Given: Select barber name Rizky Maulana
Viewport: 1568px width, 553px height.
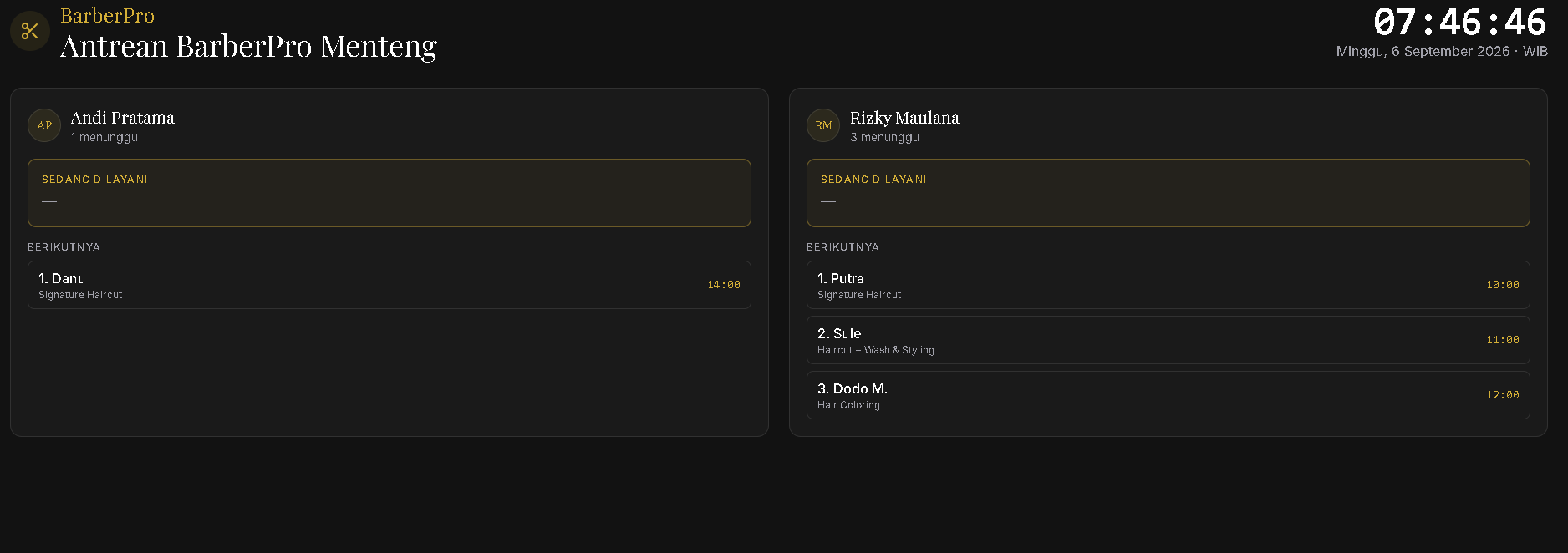Looking at the screenshot, I should (x=904, y=118).
